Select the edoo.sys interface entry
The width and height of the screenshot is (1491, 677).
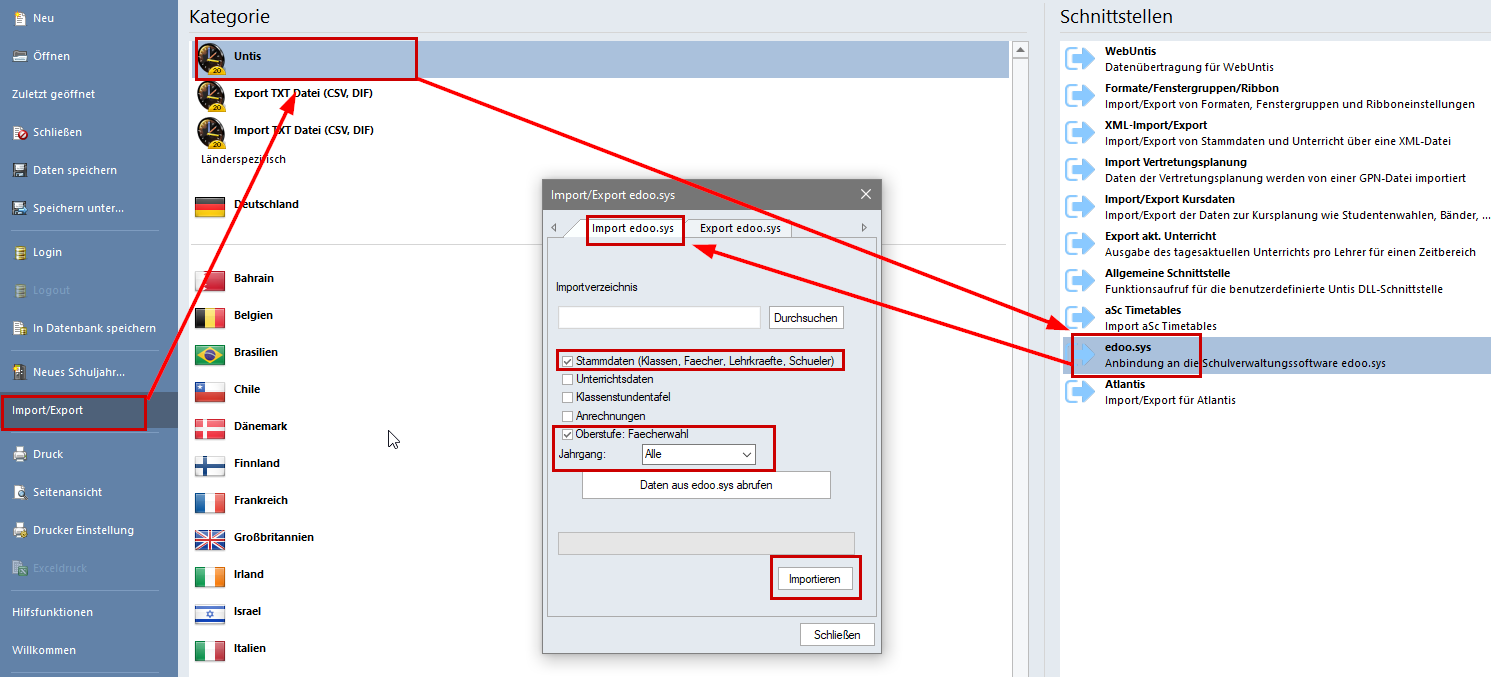point(1275,355)
